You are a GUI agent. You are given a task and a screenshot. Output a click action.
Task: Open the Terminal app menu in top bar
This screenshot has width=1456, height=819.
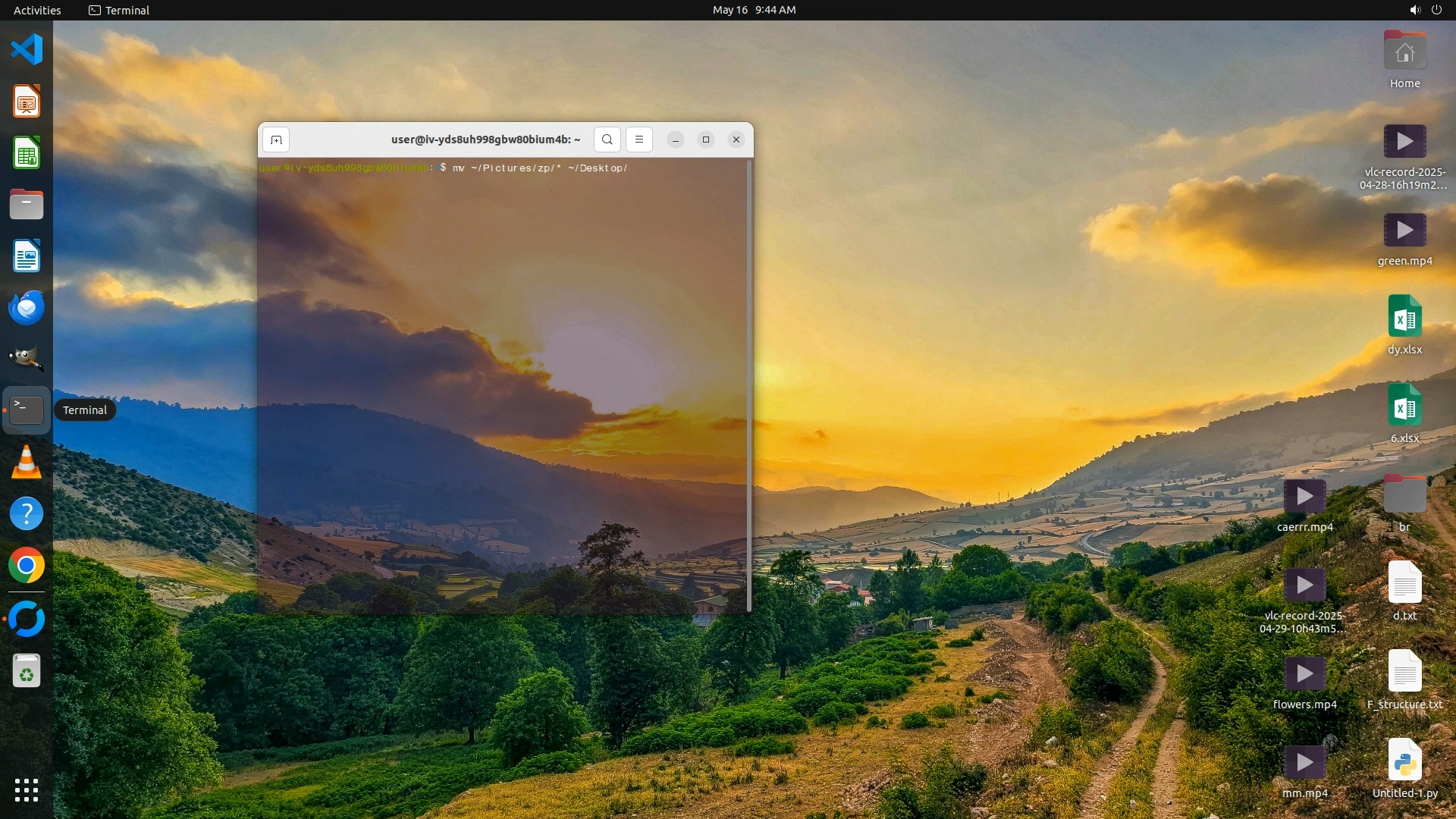(119, 10)
